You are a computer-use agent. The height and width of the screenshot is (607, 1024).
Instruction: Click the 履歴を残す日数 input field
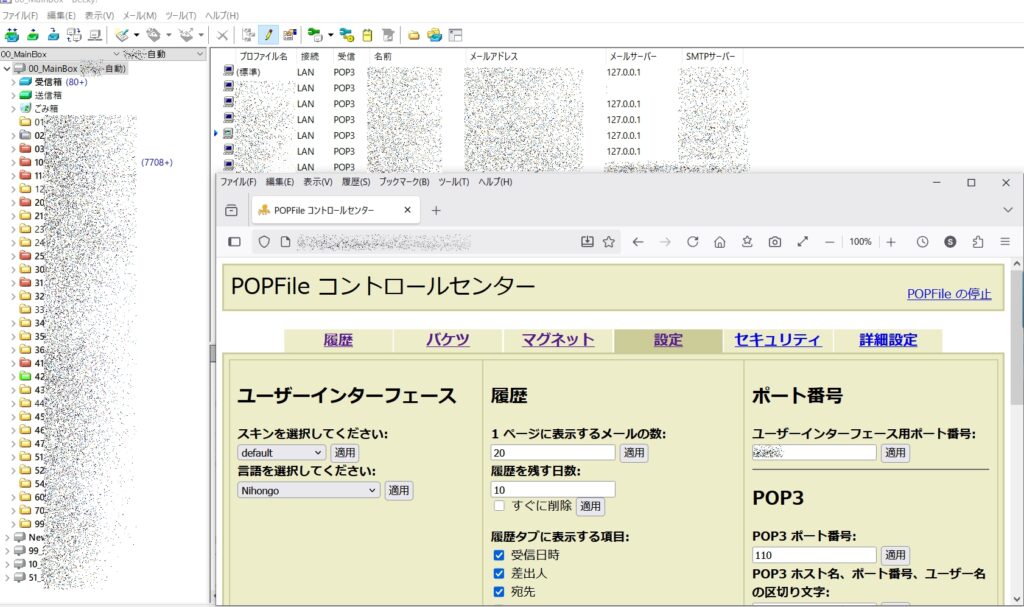(553, 489)
